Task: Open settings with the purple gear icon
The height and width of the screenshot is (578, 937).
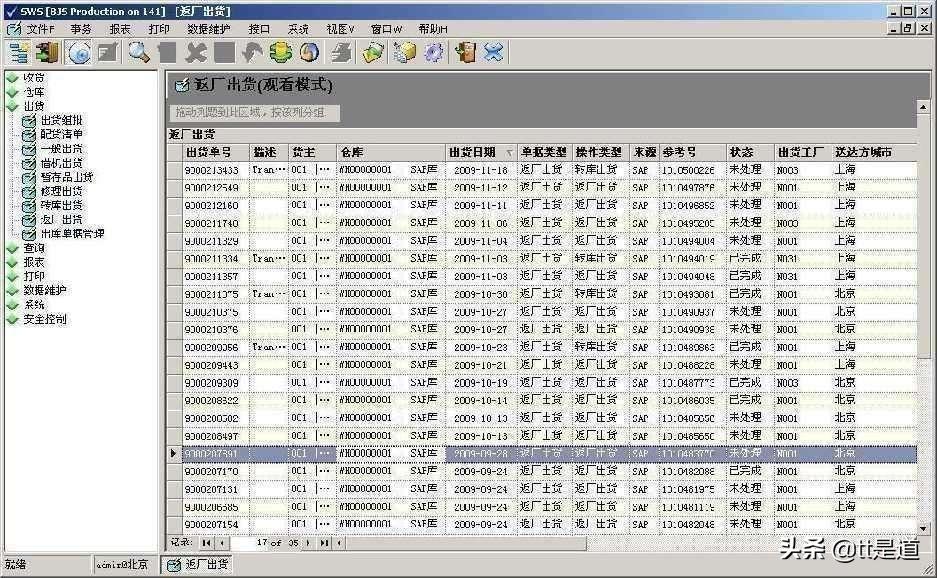Action: (434, 53)
